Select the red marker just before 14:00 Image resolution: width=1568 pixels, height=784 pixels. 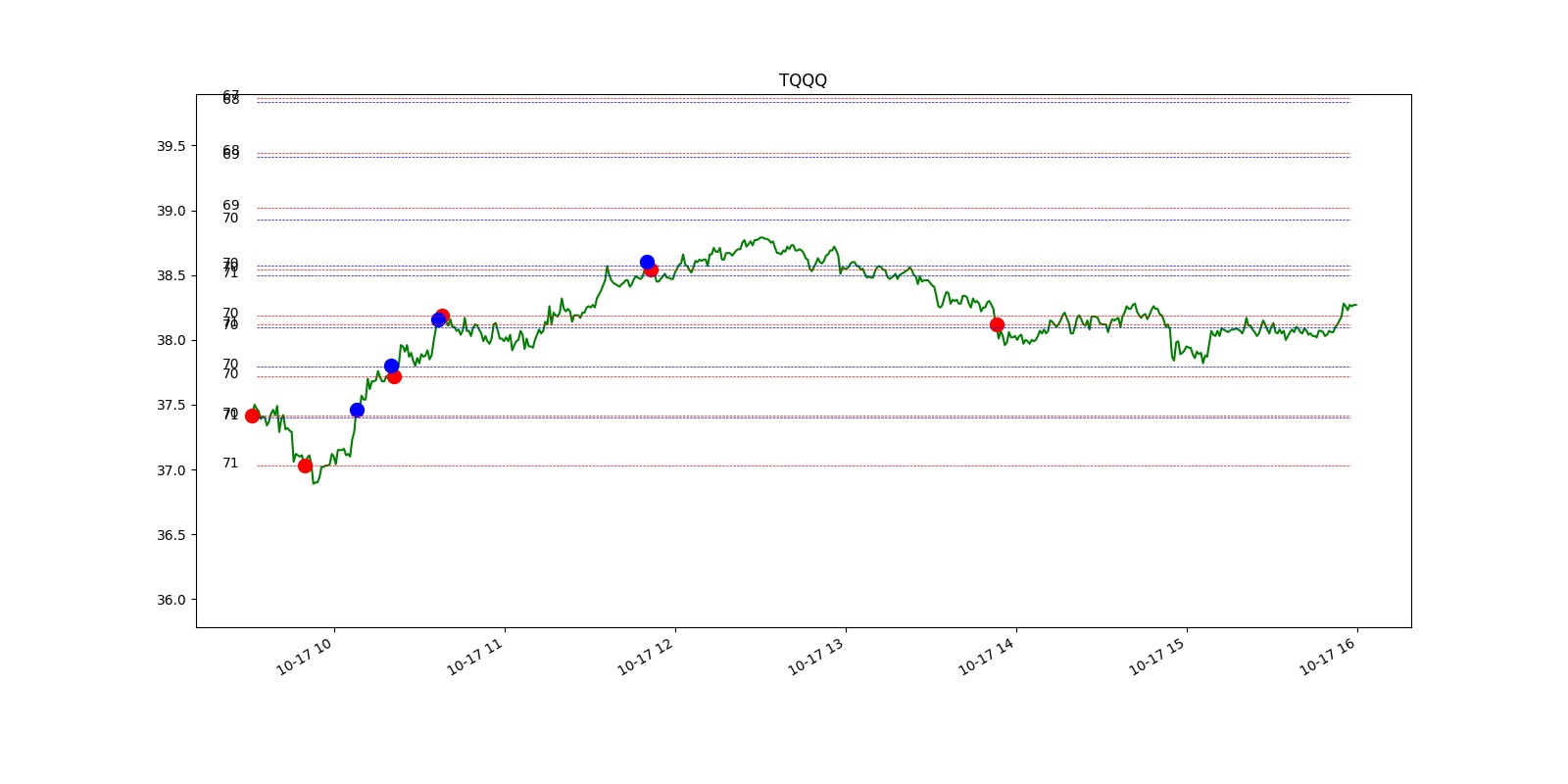point(997,324)
